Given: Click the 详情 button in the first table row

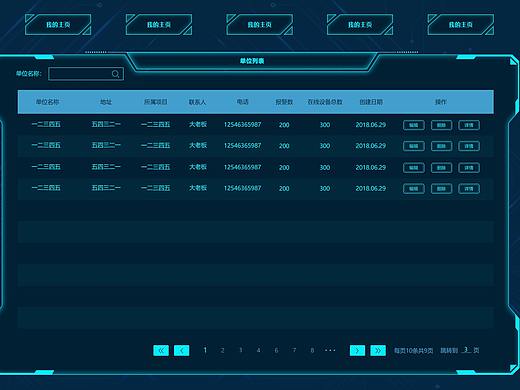Looking at the screenshot, I should (469, 125).
